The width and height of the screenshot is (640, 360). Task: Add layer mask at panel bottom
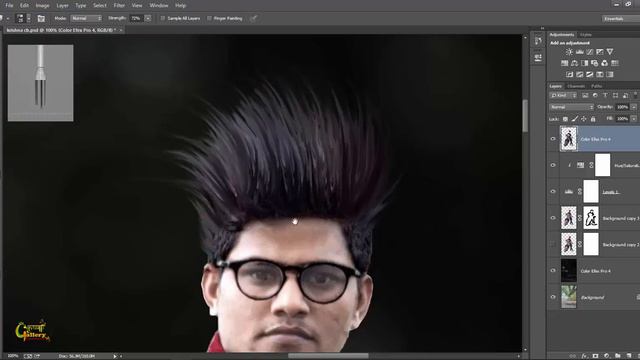[596, 356]
